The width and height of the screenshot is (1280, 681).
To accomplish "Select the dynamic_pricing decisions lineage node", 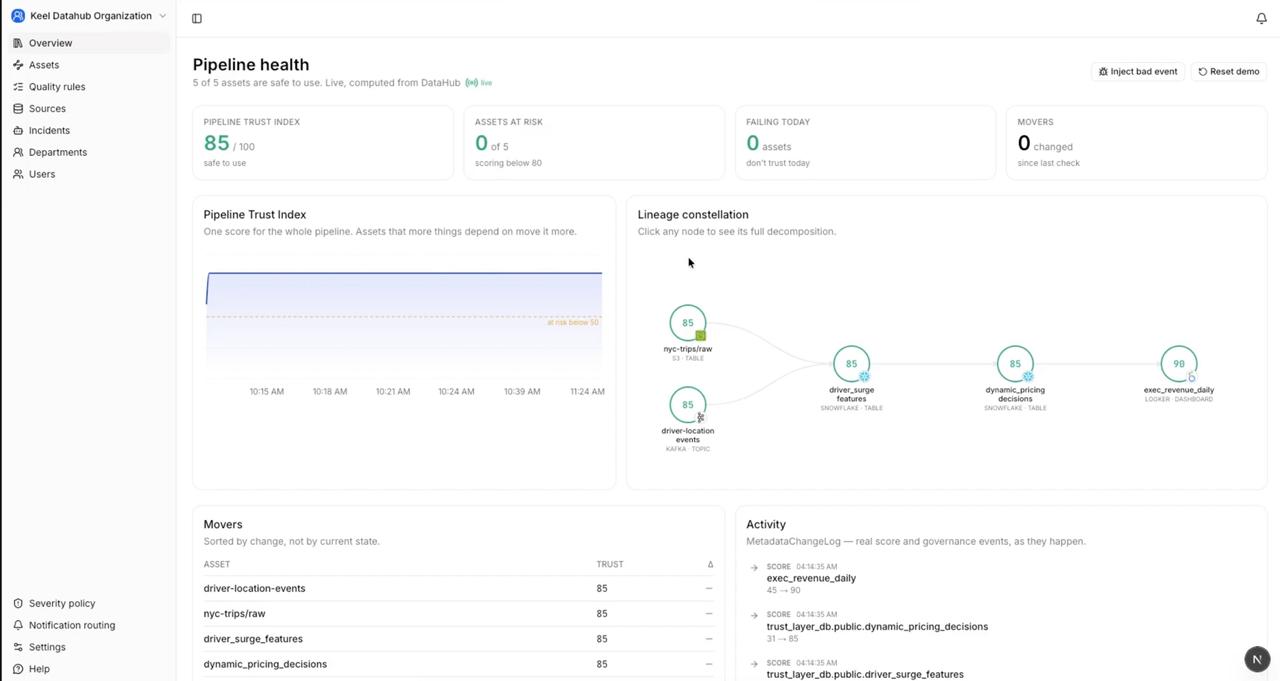I will click(x=1015, y=364).
